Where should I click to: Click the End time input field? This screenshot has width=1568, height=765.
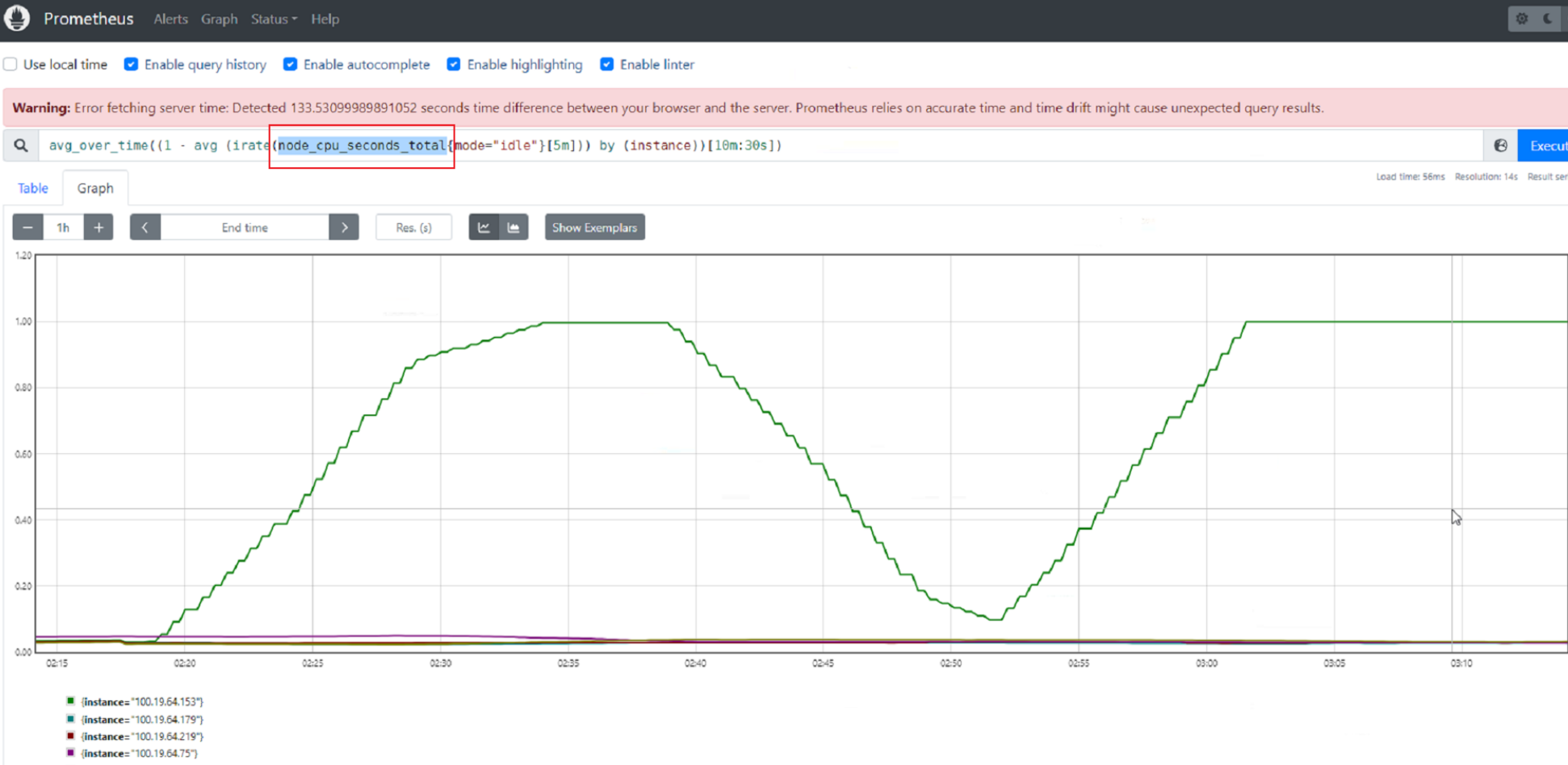pyautogui.click(x=245, y=228)
